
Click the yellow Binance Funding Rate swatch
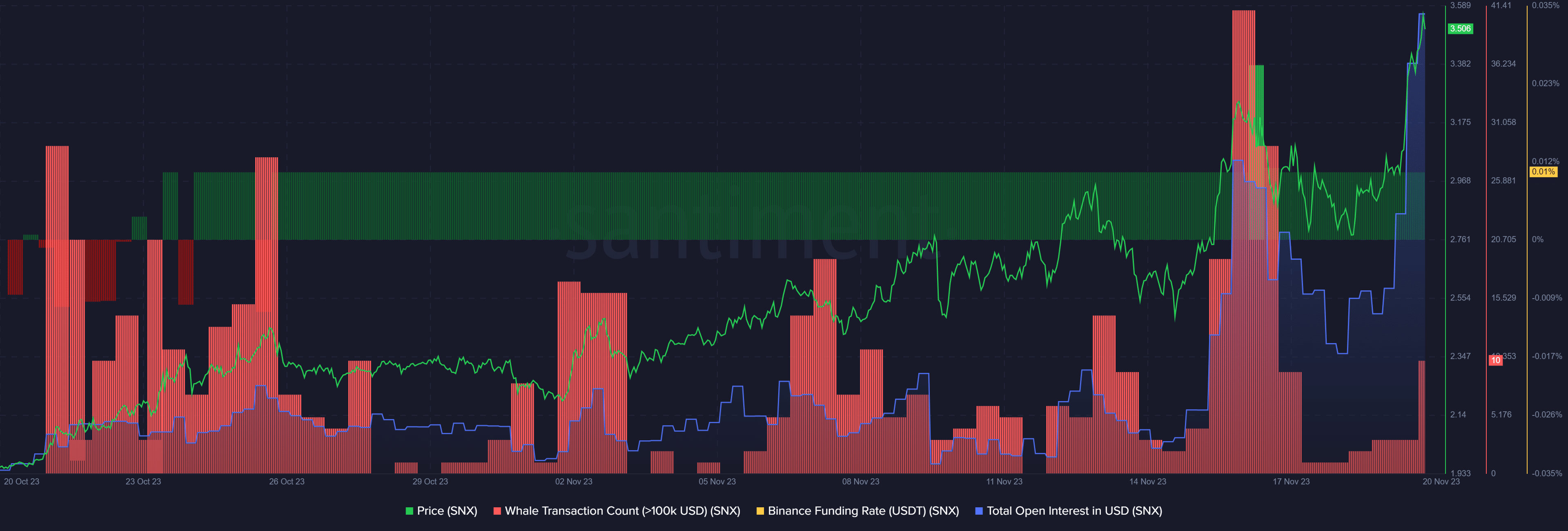tap(760, 511)
